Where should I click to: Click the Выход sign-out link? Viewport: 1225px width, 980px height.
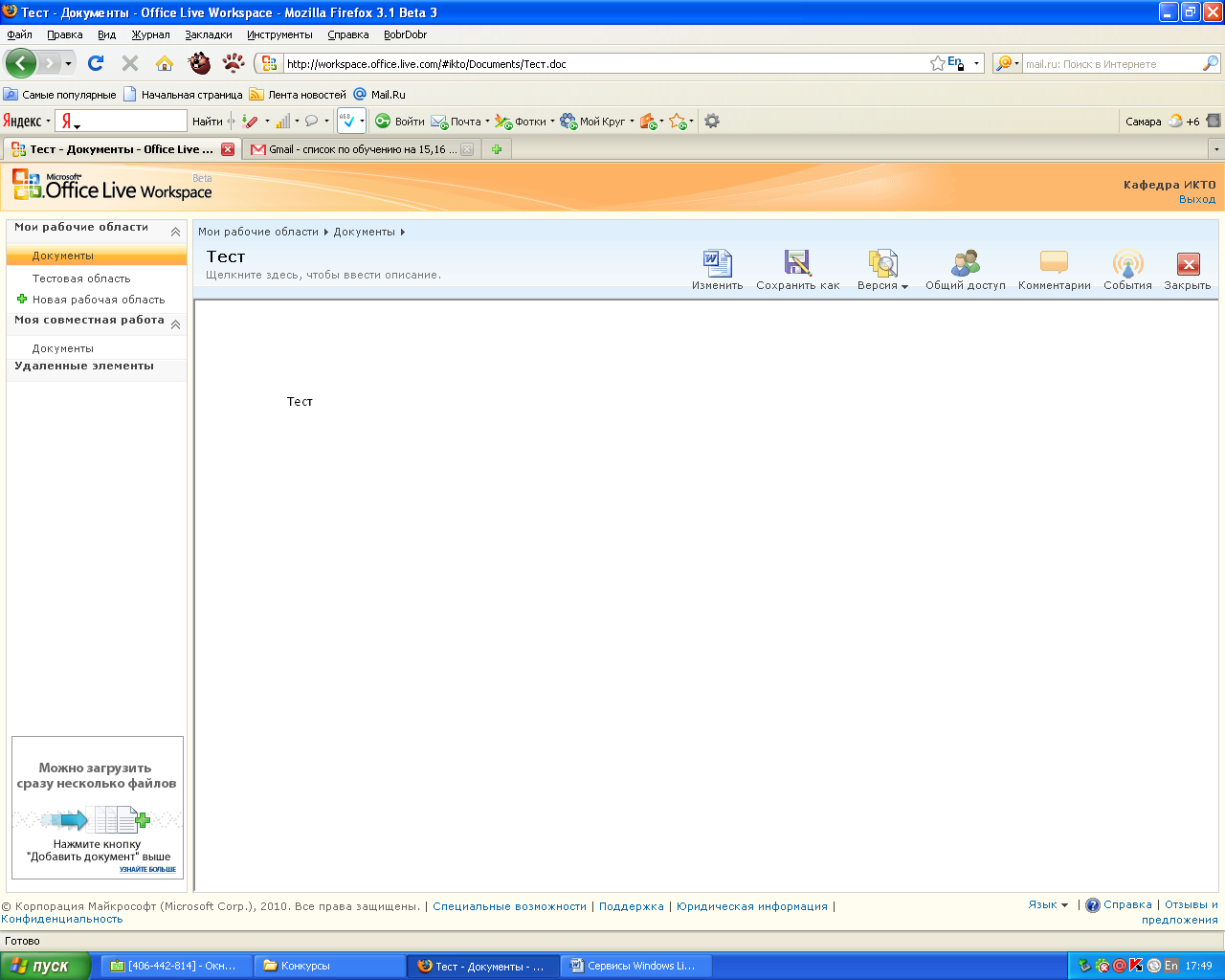1197,199
